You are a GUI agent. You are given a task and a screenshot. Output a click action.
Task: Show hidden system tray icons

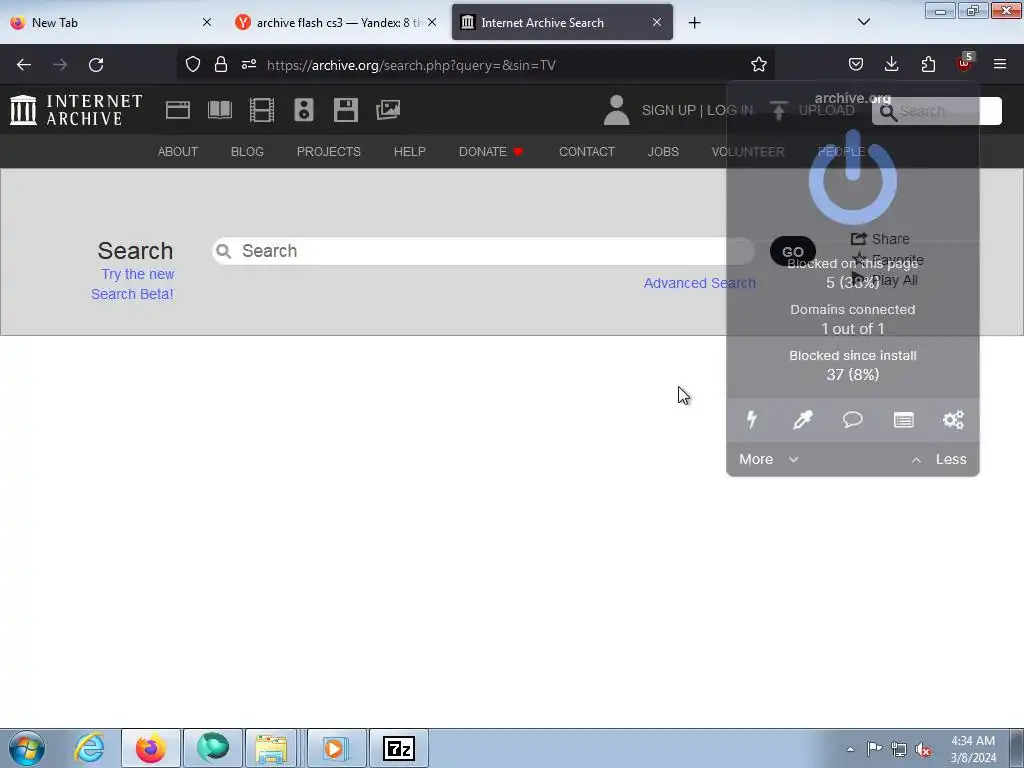(850, 749)
